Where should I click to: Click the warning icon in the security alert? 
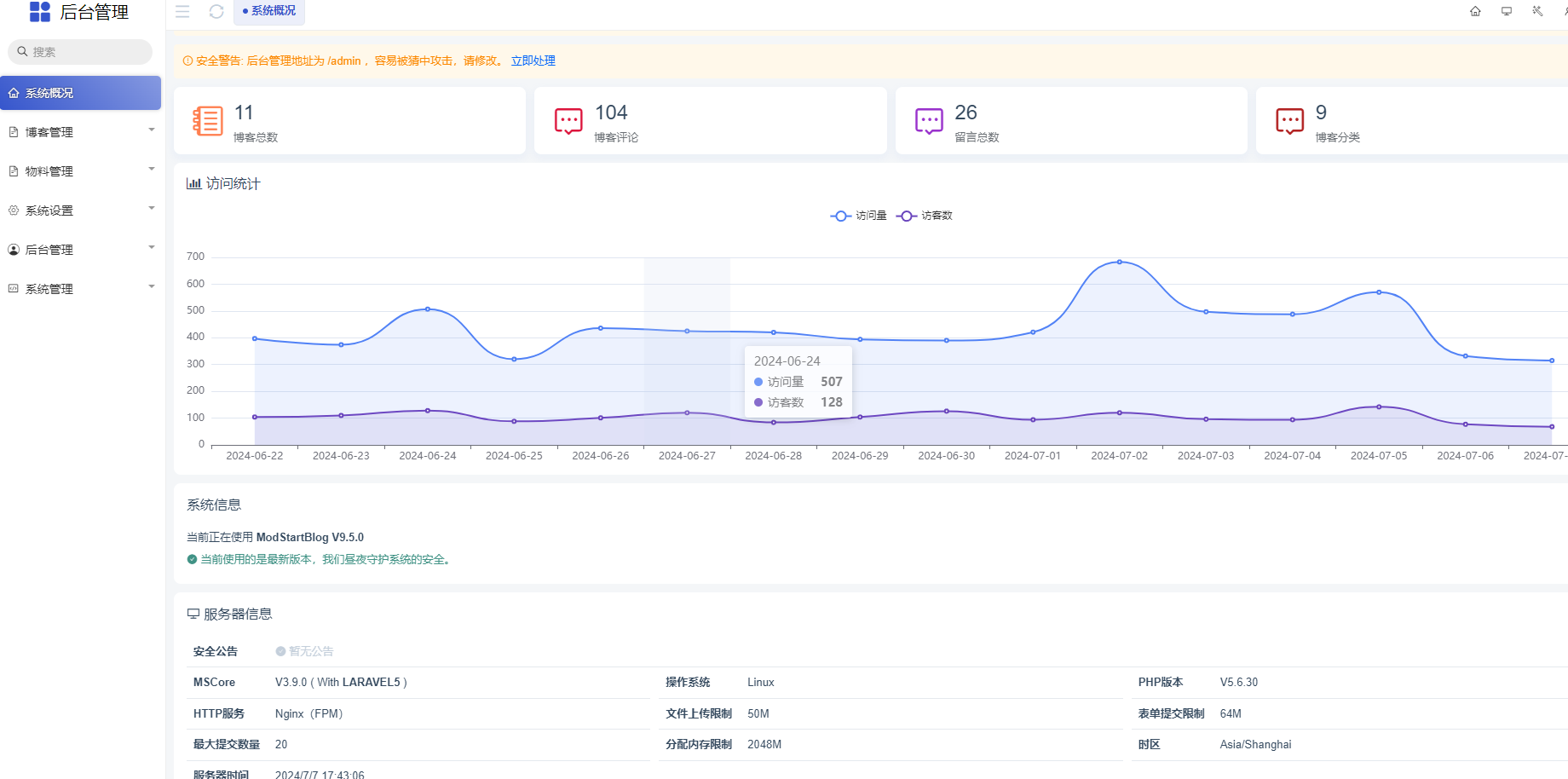click(187, 61)
